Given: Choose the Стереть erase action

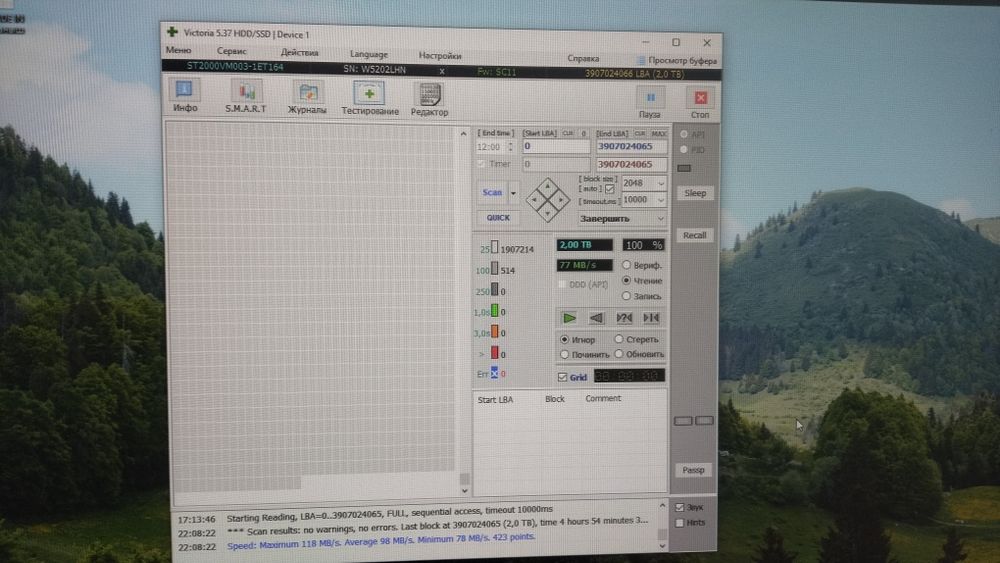Looking at the screenshot, I should [x=636, y=339].
